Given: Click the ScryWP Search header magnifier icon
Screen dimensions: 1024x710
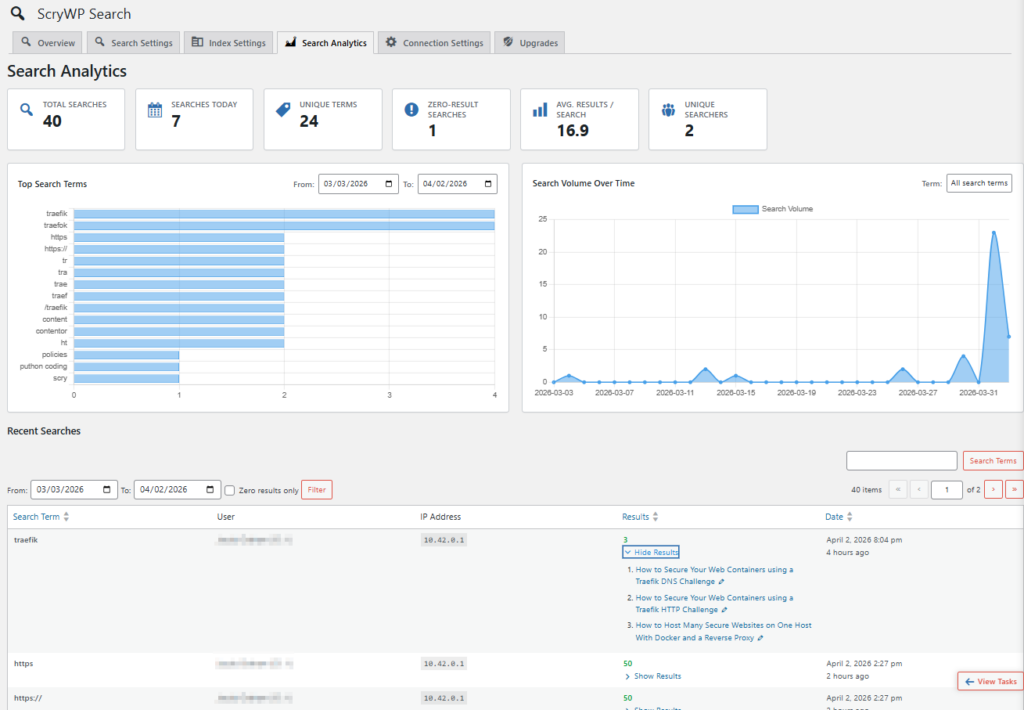Looking at the screenshot, I should point(15,13).
